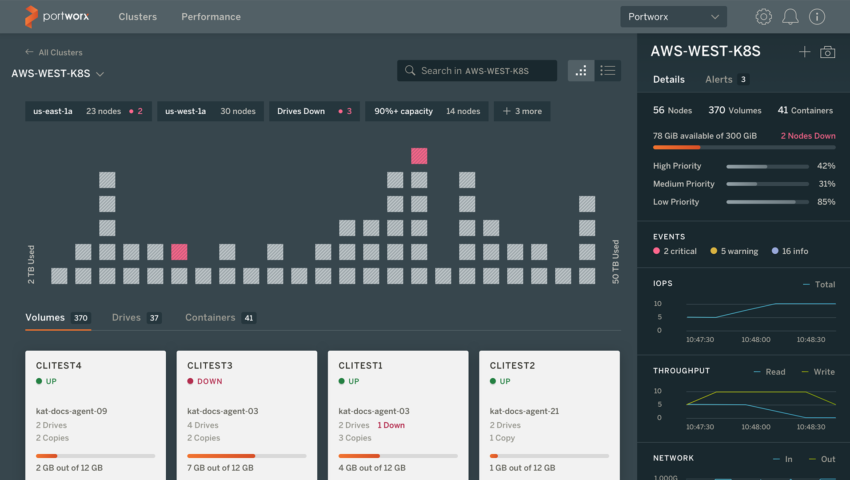Image resolution: width=850 pixels, height=480 pixels.
Task: Switch to the Alerts tab
Action: [726, 79]
